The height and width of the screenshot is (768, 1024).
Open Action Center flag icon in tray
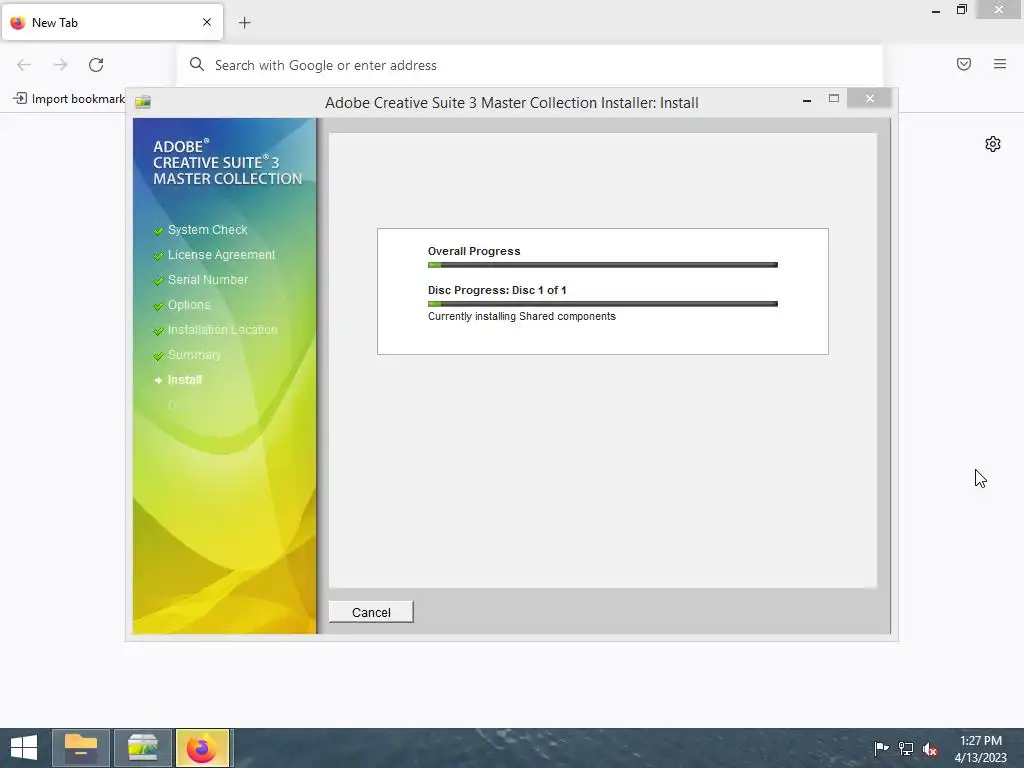881,748
